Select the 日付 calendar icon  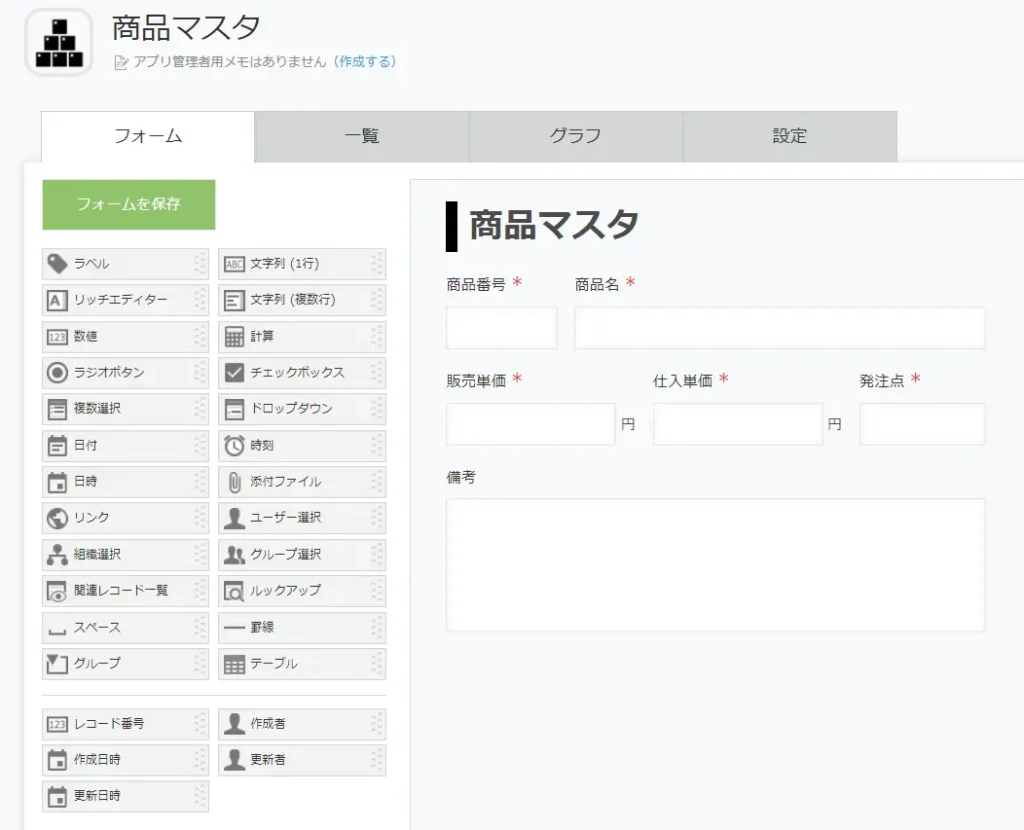[57, 446]
